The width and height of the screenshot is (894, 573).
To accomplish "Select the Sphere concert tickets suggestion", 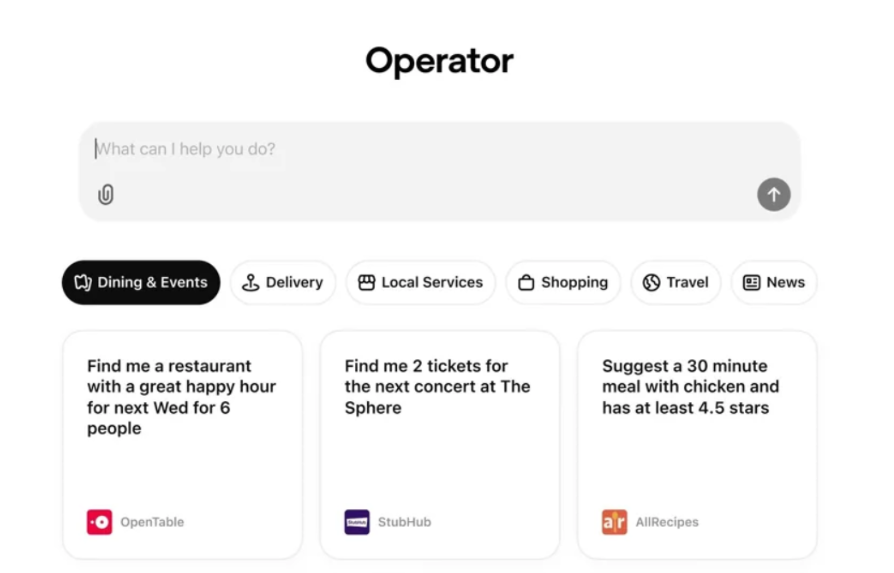I will [439, 440].
